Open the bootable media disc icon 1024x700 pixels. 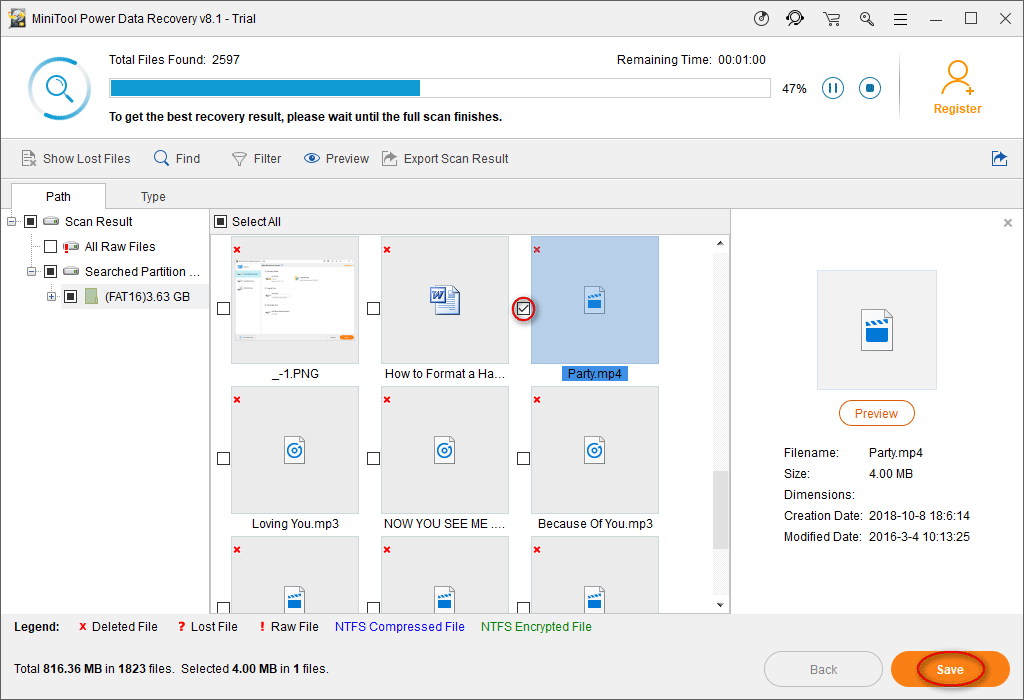tap(761, 18)
